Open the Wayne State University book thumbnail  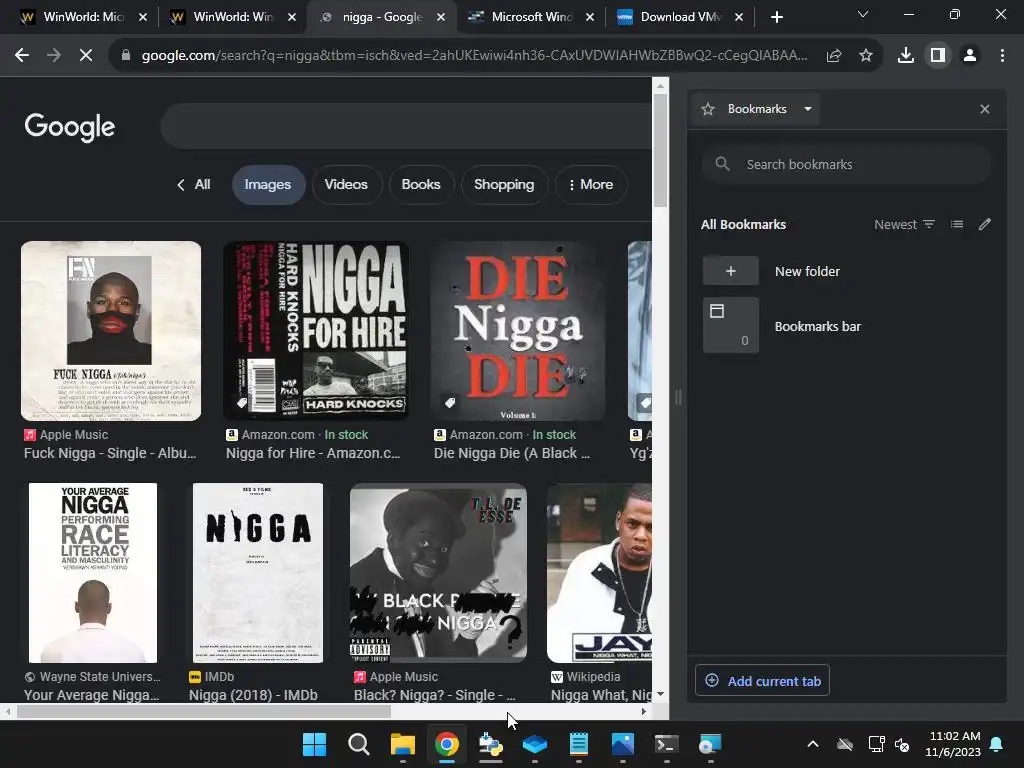point(93,573)
